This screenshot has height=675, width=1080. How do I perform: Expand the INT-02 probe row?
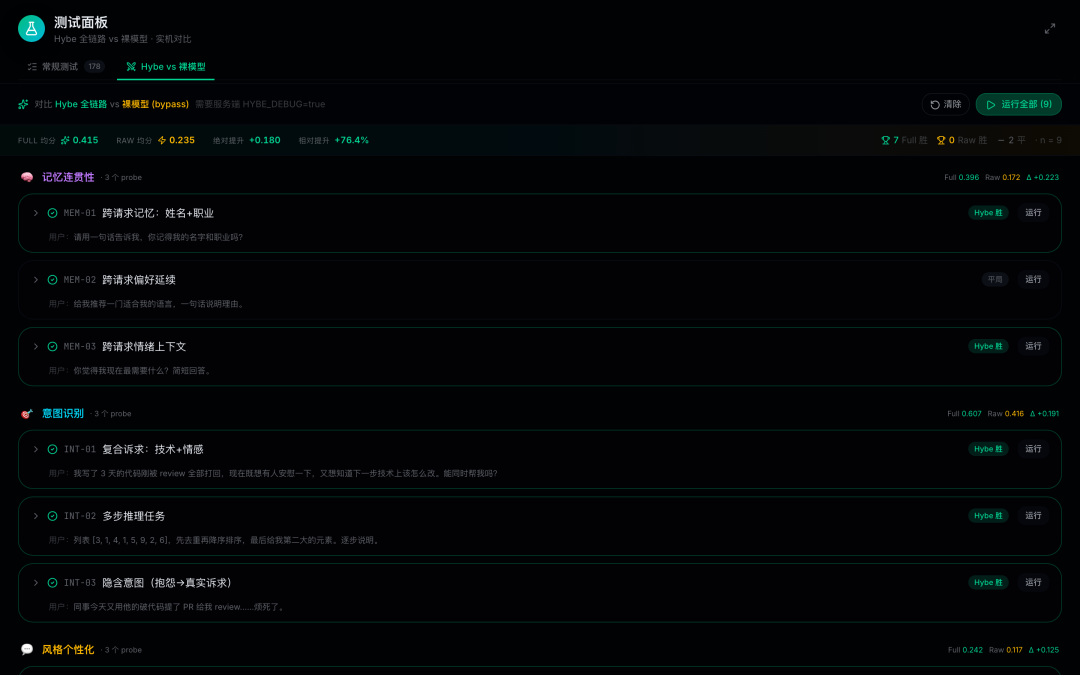click(x=36, y=516)
